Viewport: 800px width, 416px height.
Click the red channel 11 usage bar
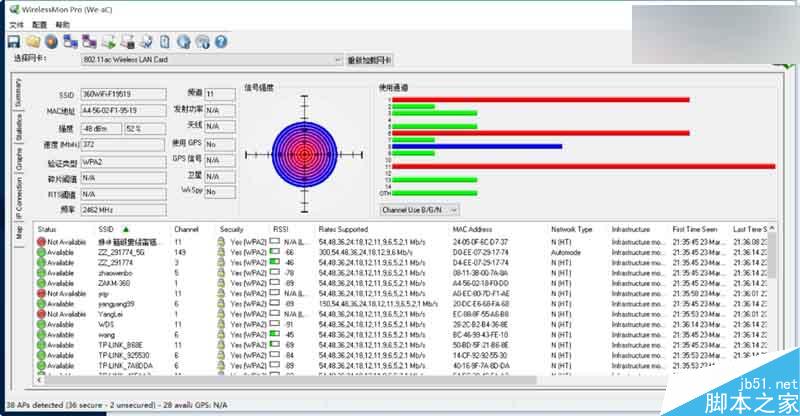(584, 166)
